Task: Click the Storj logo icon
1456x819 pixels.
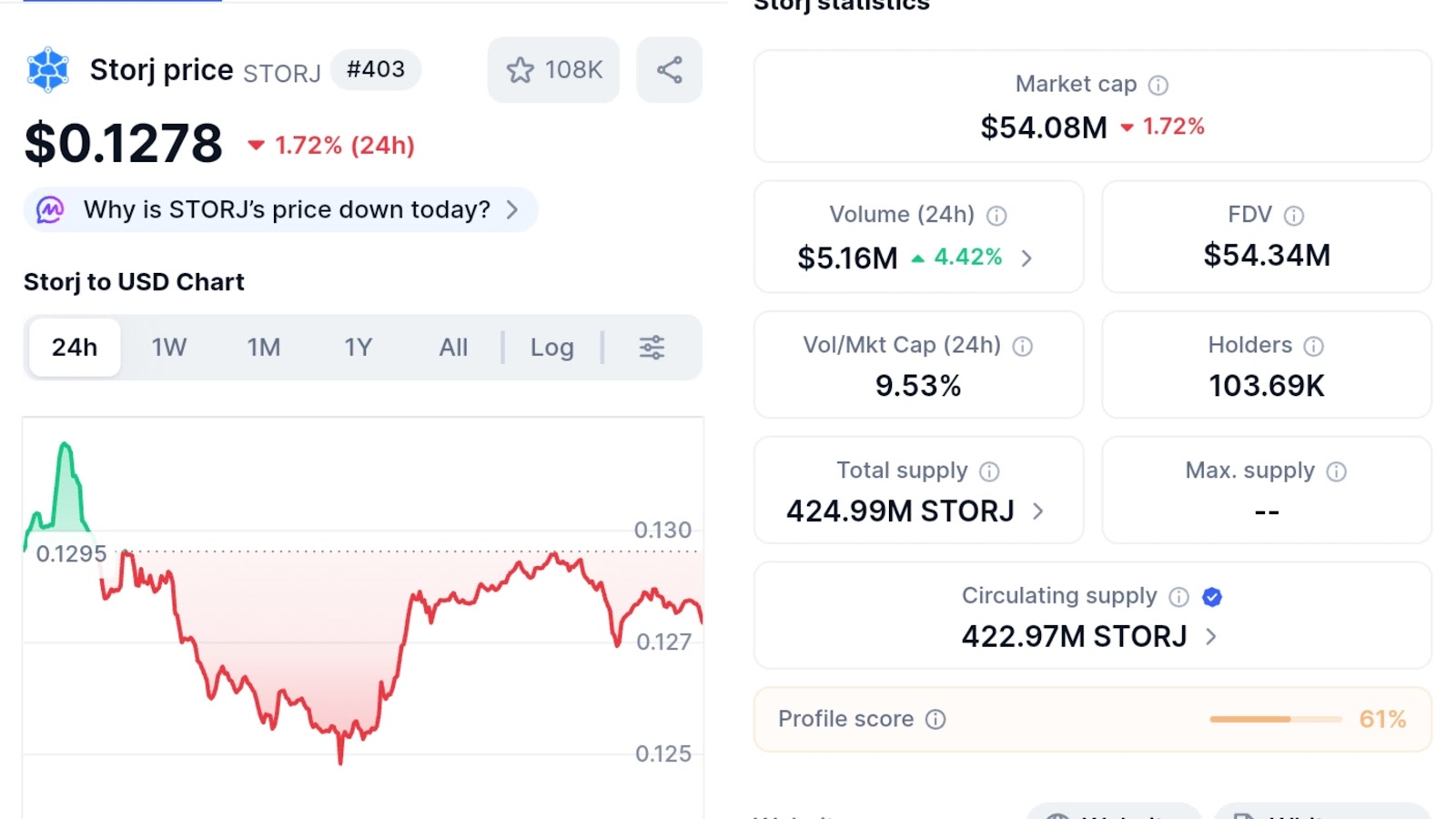Action: pos(48,70)
